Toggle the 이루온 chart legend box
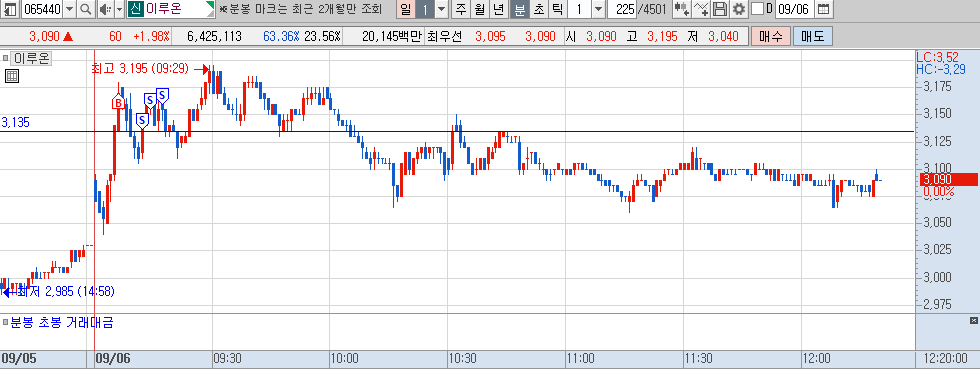Image resolution: width=980 pixels, height=369 pixels. click(x=6, y=59)
